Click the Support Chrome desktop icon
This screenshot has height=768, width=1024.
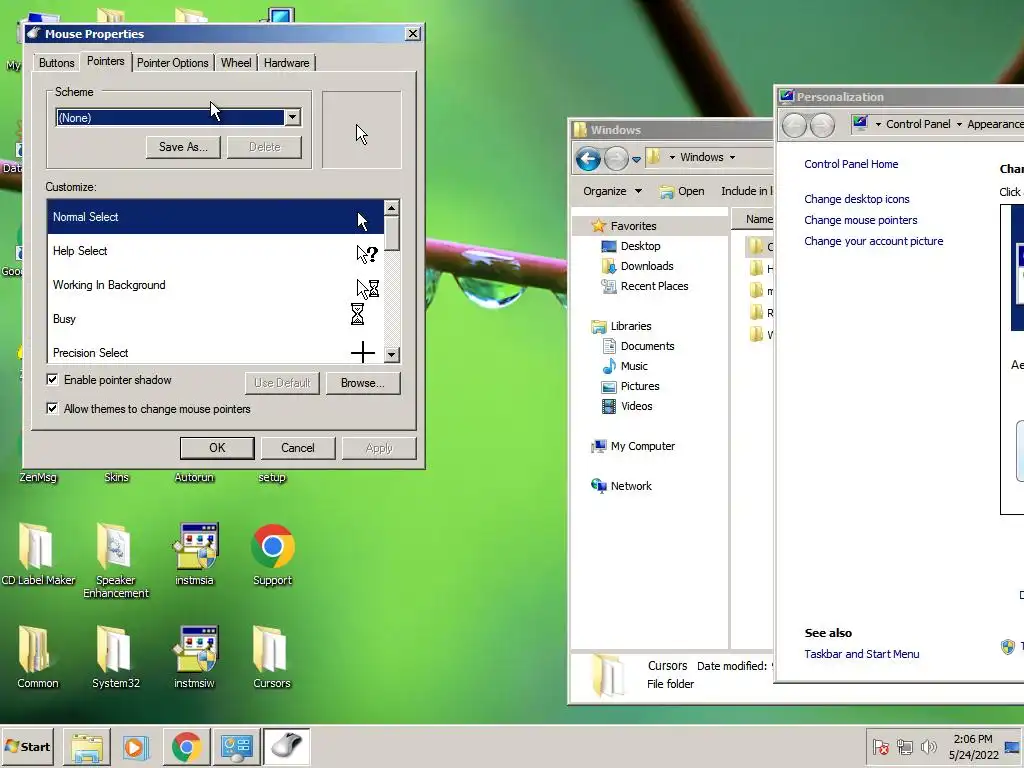point(272,554)
